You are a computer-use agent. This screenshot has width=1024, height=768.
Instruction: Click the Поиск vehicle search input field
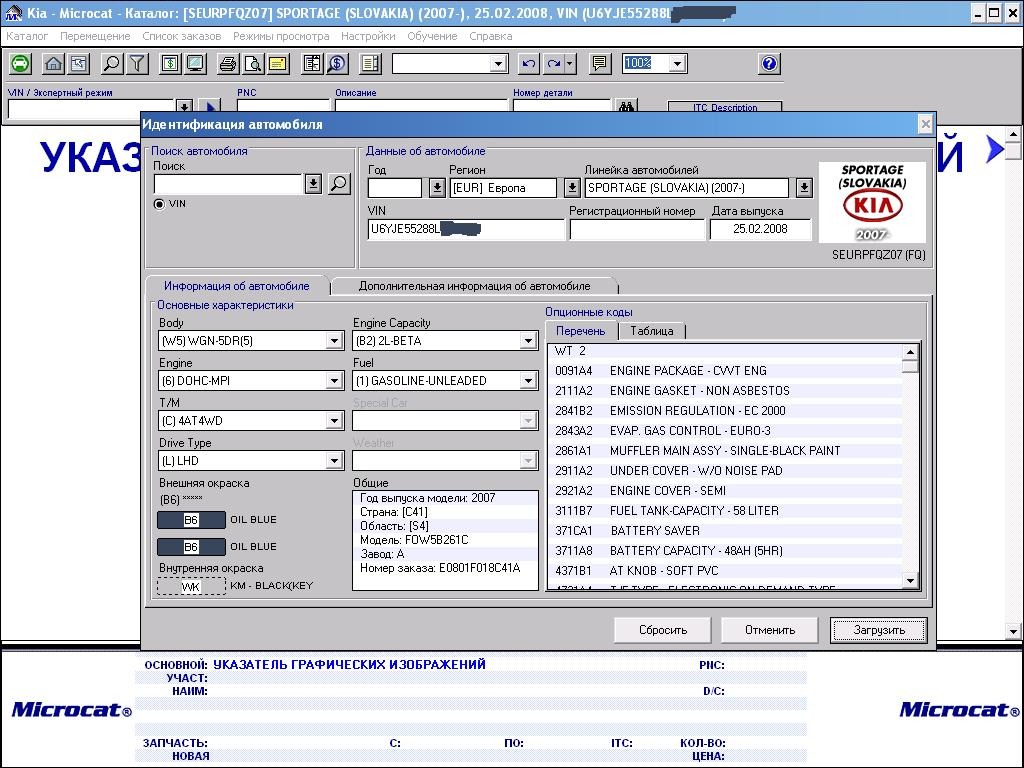pyautogui.click(x=228, y=184)
